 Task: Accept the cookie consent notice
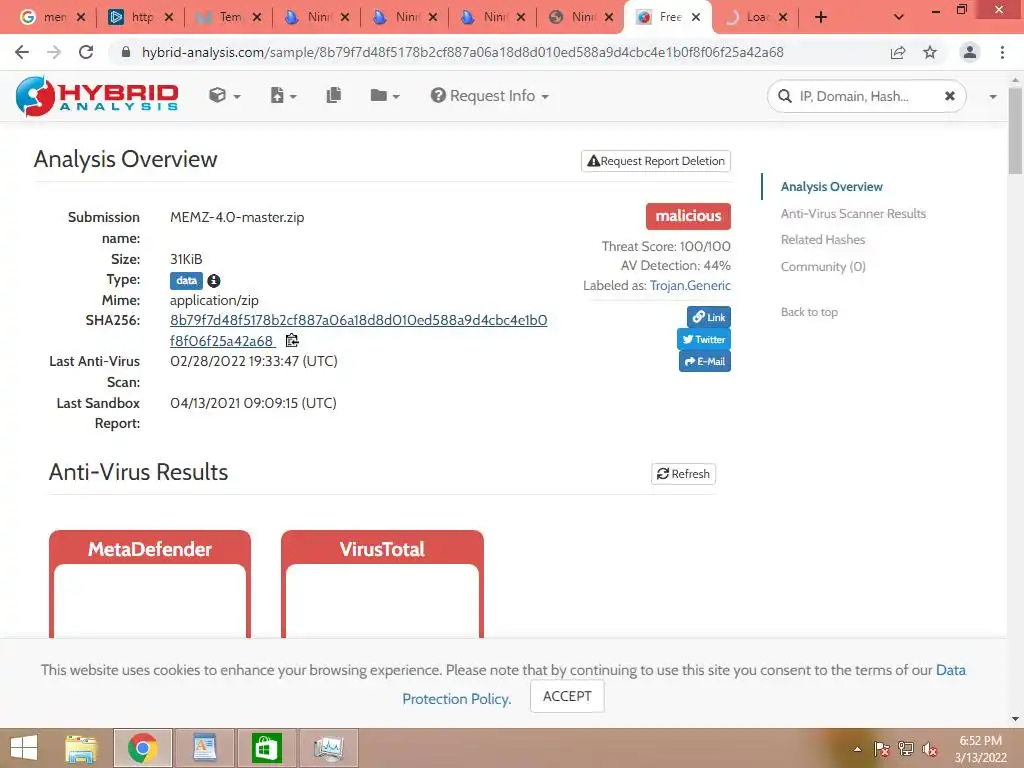[x=567, y=696]
